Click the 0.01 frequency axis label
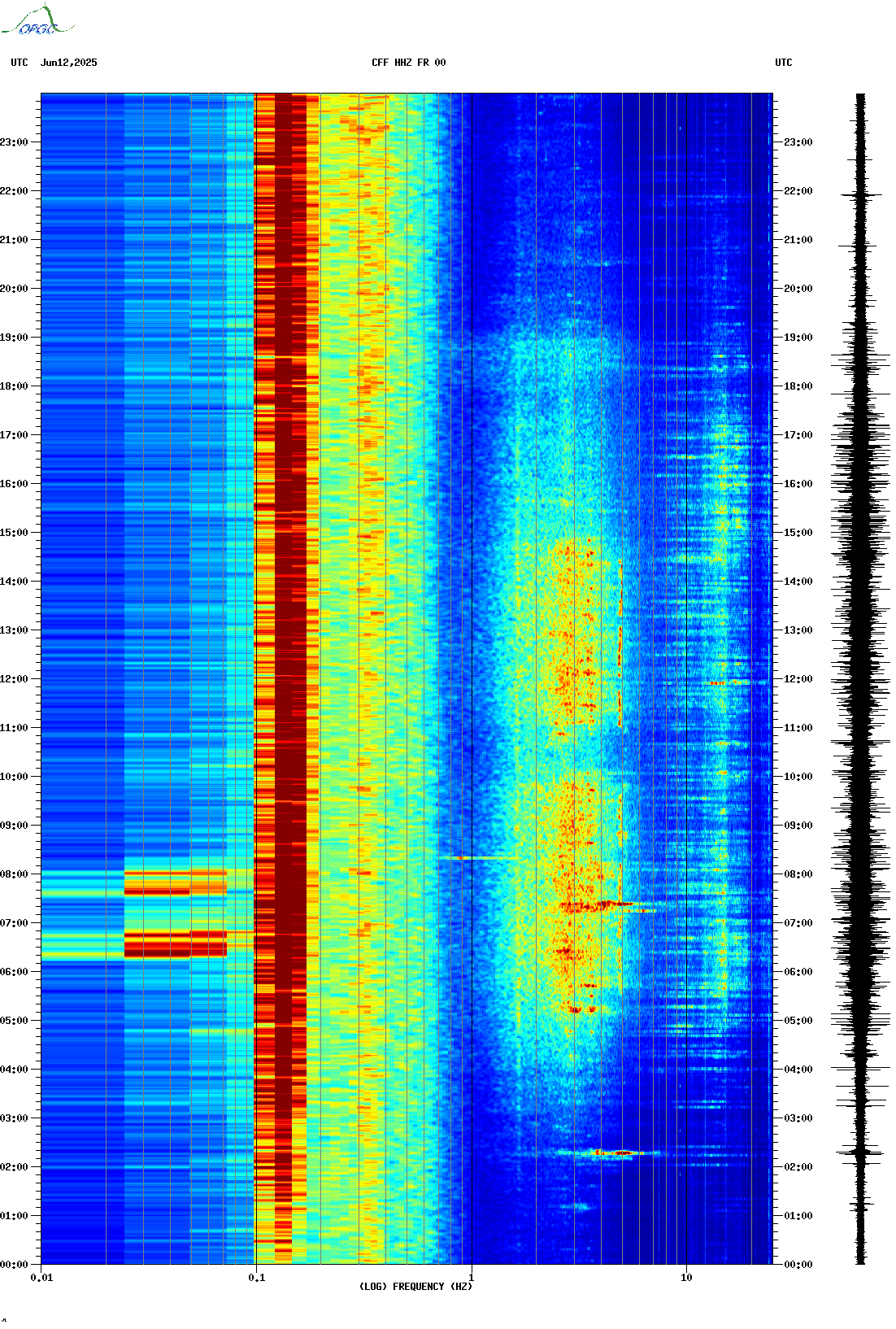Screen dimensions: 896x1329 click(x=41, y=1278)
